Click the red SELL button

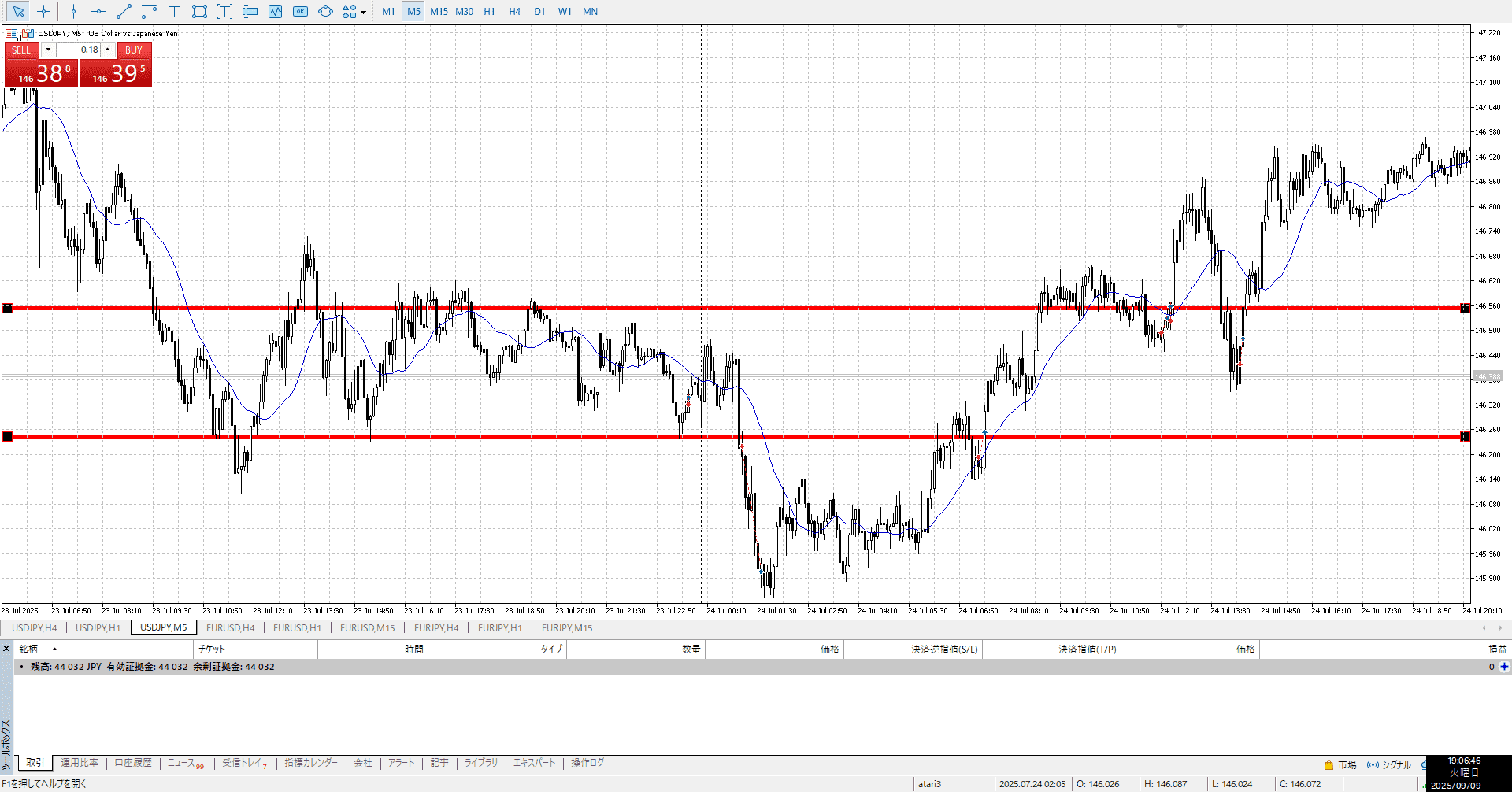[21, 50]
